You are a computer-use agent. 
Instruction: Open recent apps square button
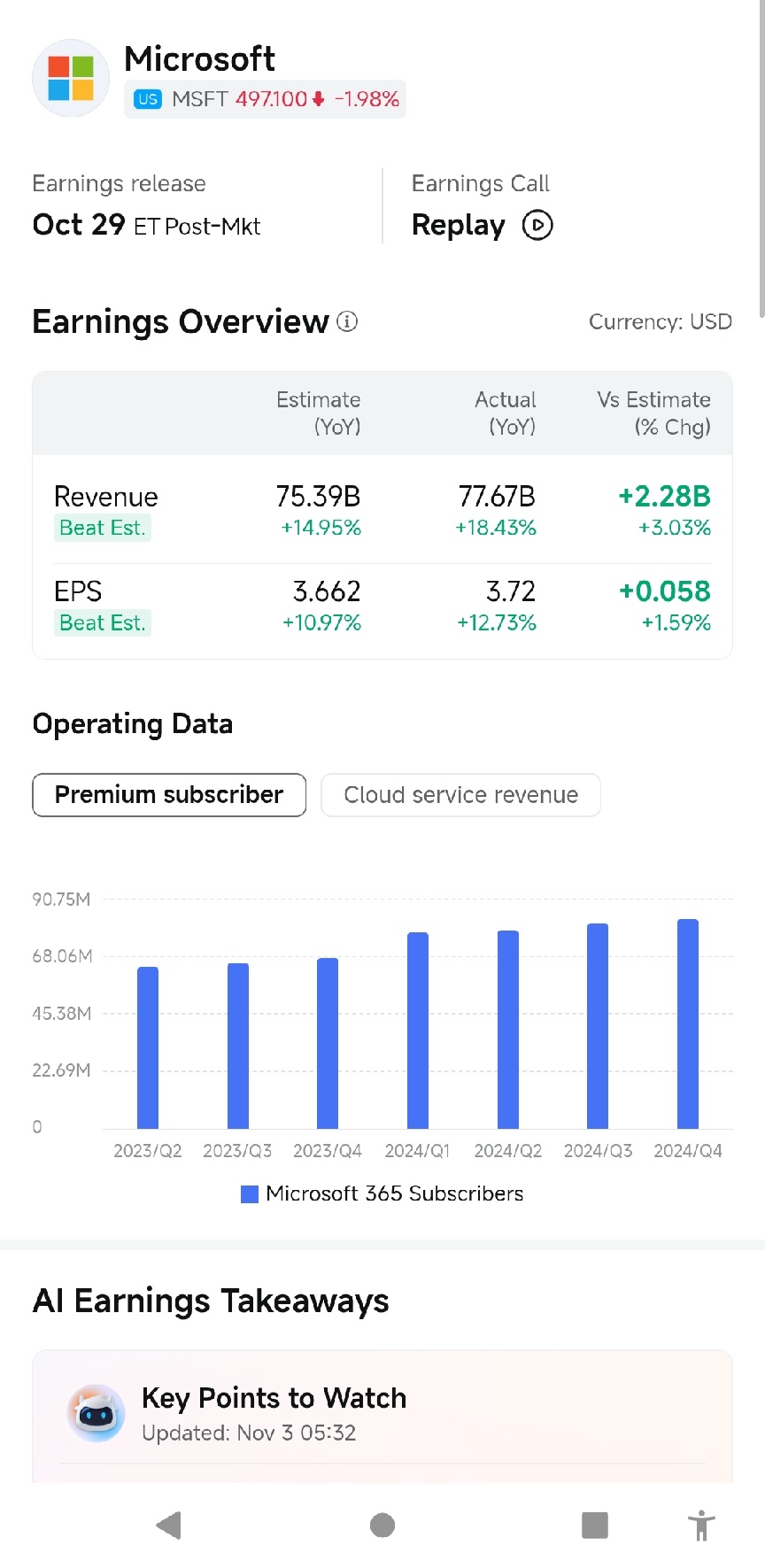coord(595,1525)
